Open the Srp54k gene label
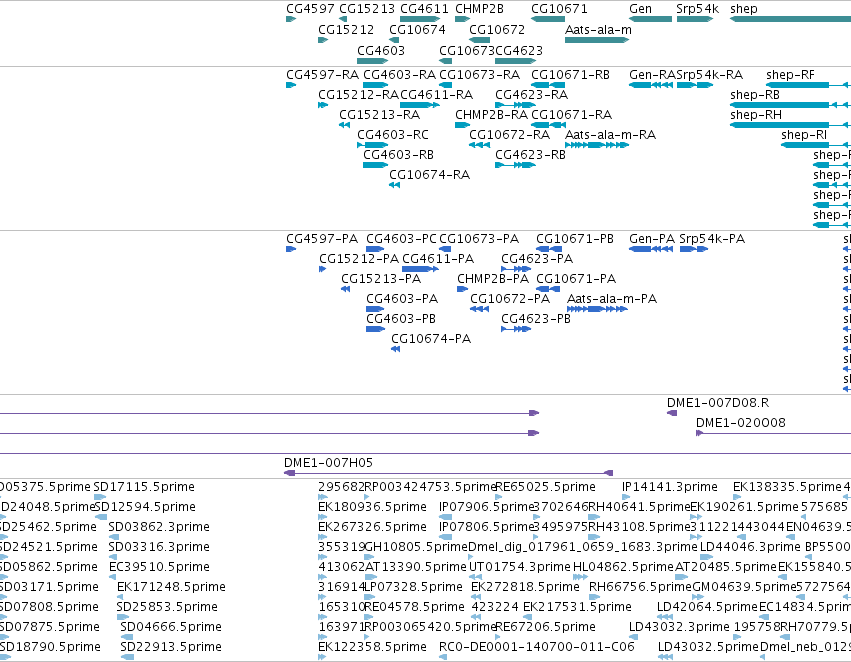Viewport: 851px width, 662px height. [x=697, y=9]
